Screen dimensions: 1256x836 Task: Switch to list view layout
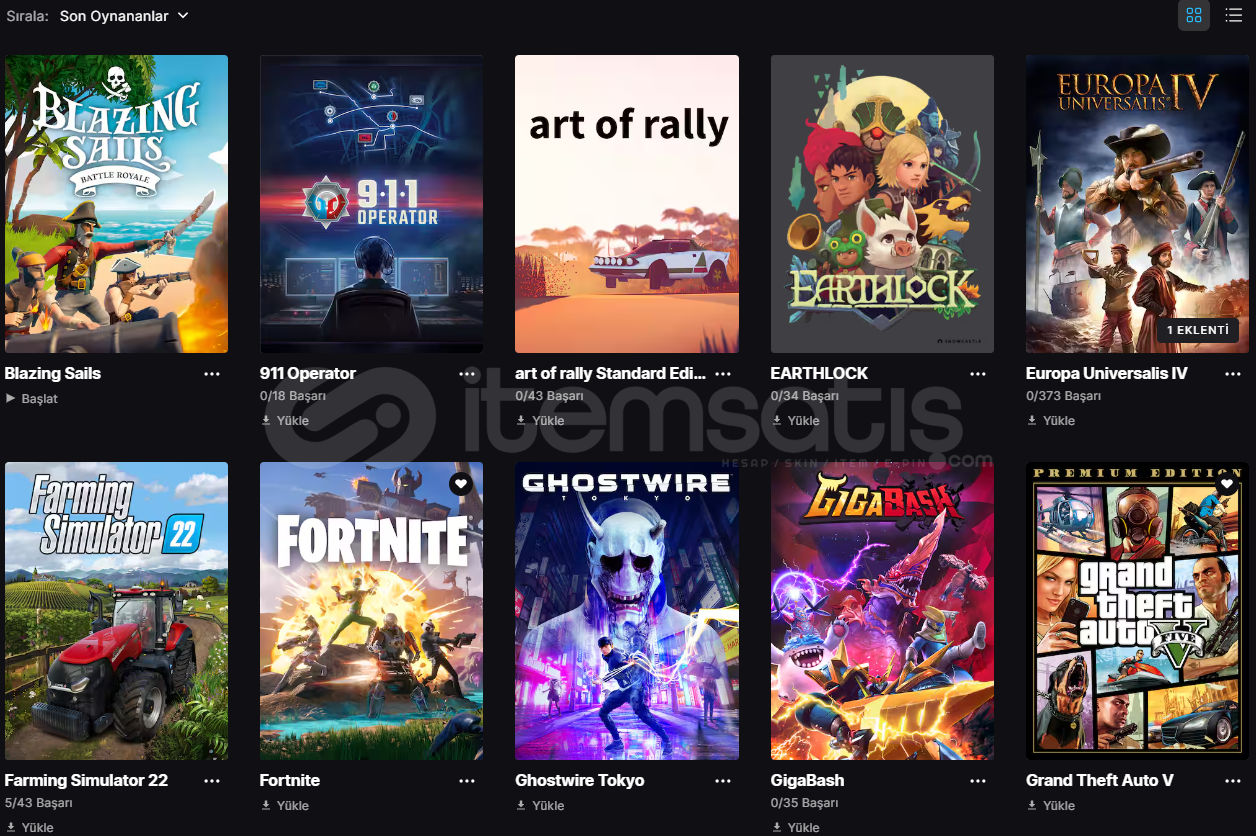pyautogui.click(x=1233, y=15)
